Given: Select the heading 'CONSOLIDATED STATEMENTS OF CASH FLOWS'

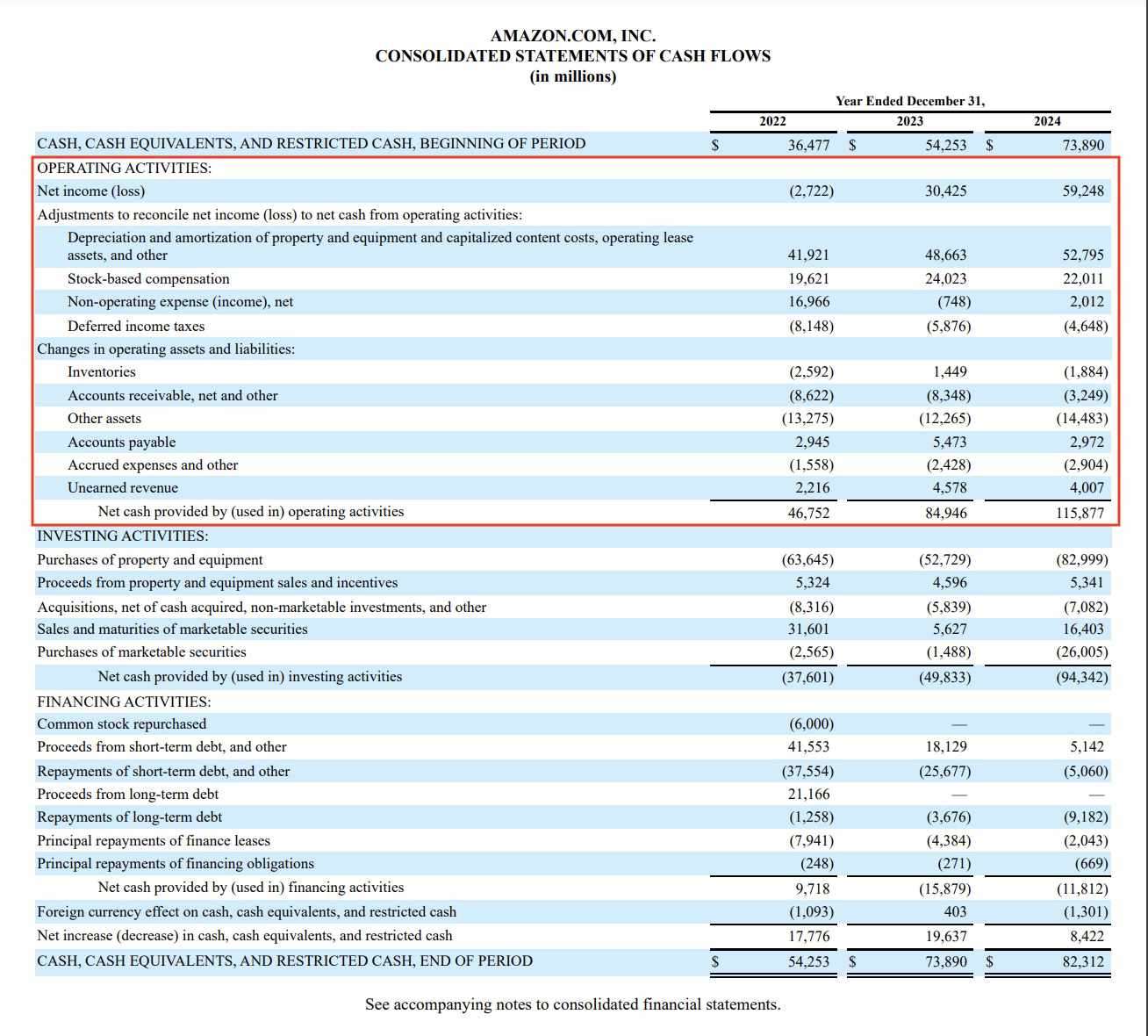Looking at the screenshot, I should 573,56.
